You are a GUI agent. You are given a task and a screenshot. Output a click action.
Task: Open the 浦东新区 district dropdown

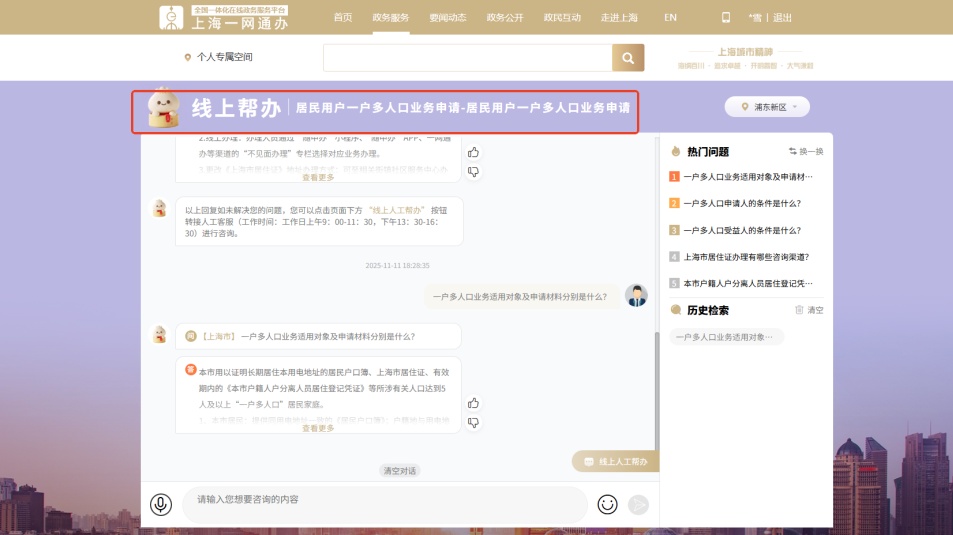[767, 106]
